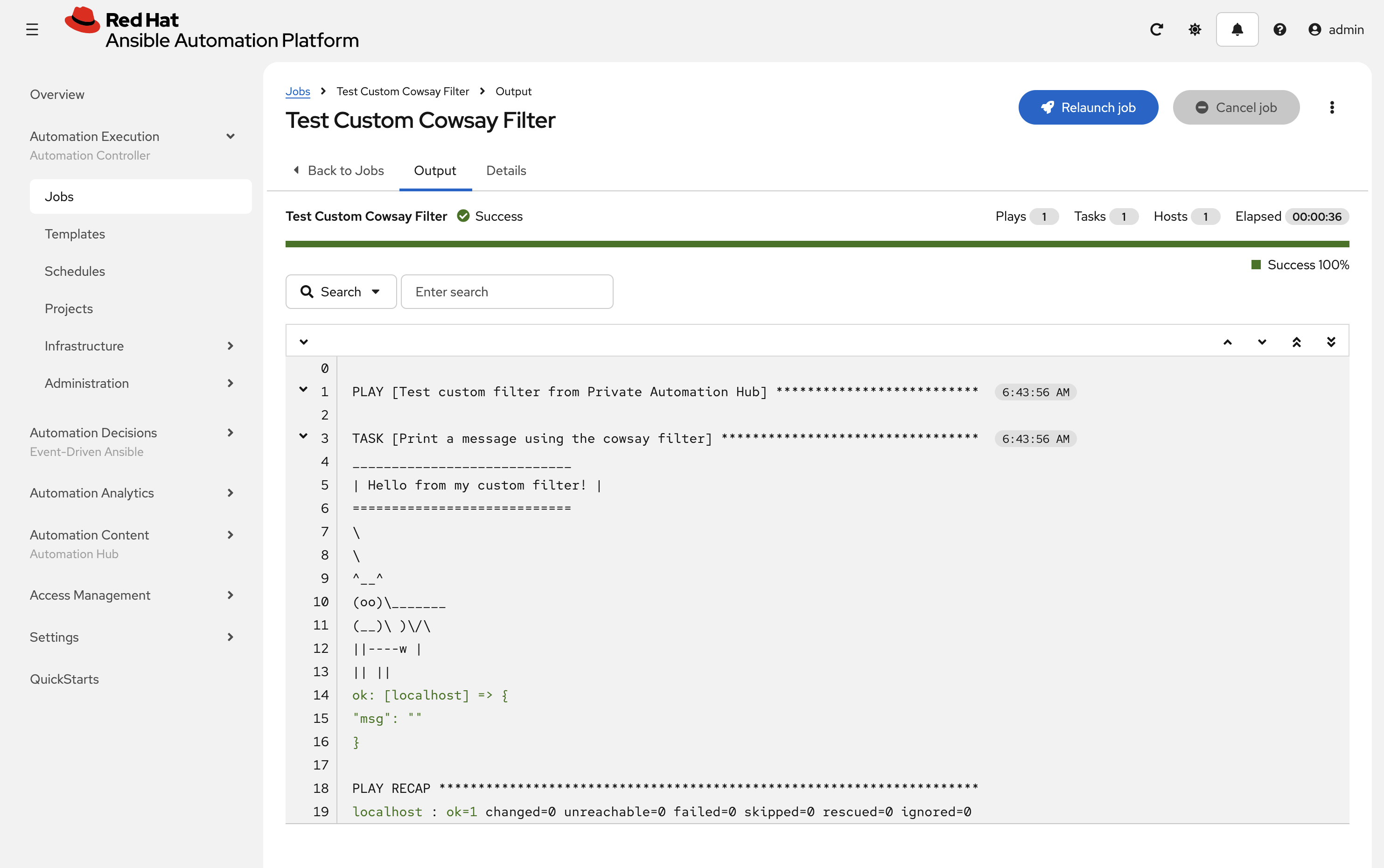Open the kebab actions menu for job
This screenshot has height=868, width=1384.
pos(1332,107)
